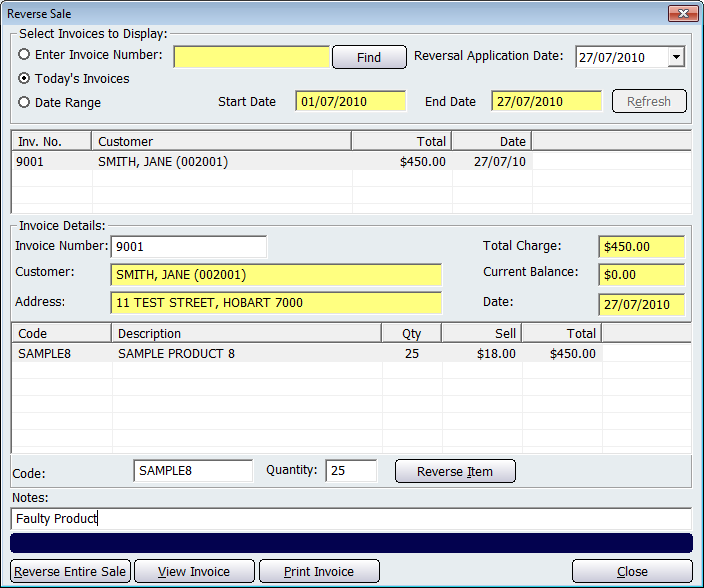Open Reversal Application Date dropdown arrow
The image size is (704, 588).
676,57
